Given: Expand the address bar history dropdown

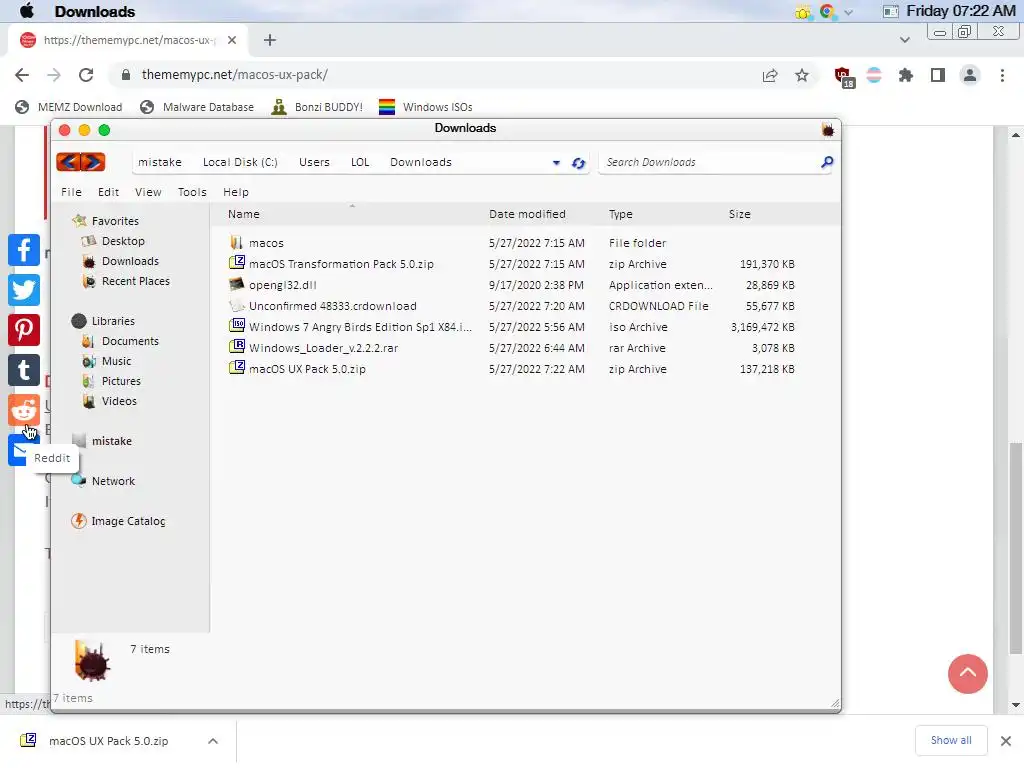Looking at the screenshot, I should tap(556, 163).
